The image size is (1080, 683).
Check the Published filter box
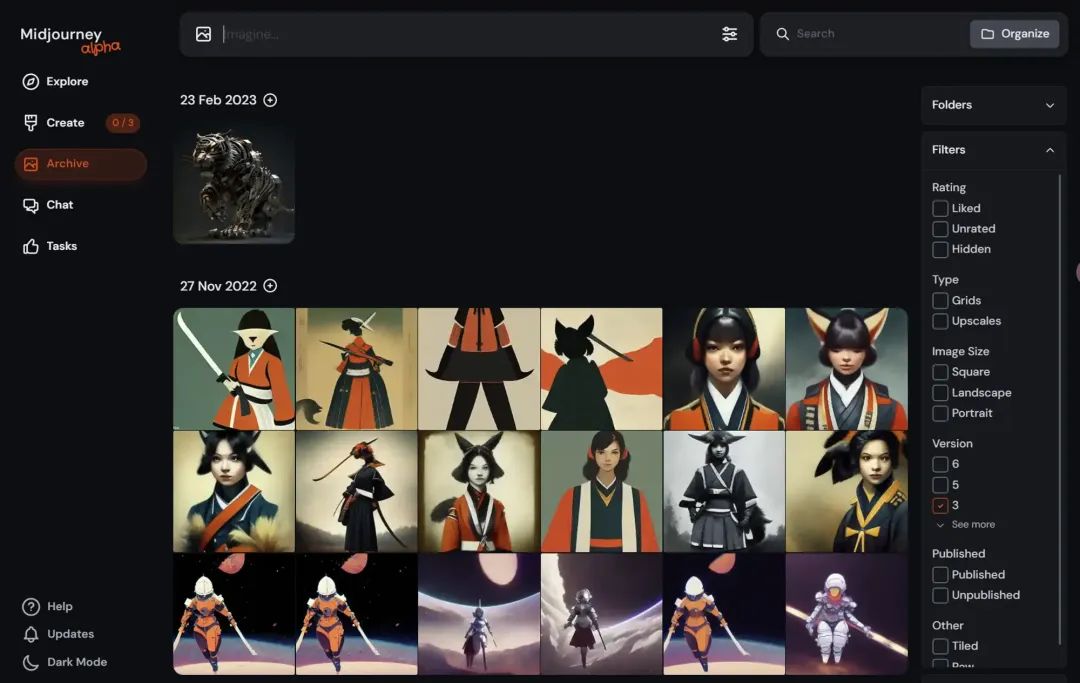(x=939, y=574)
